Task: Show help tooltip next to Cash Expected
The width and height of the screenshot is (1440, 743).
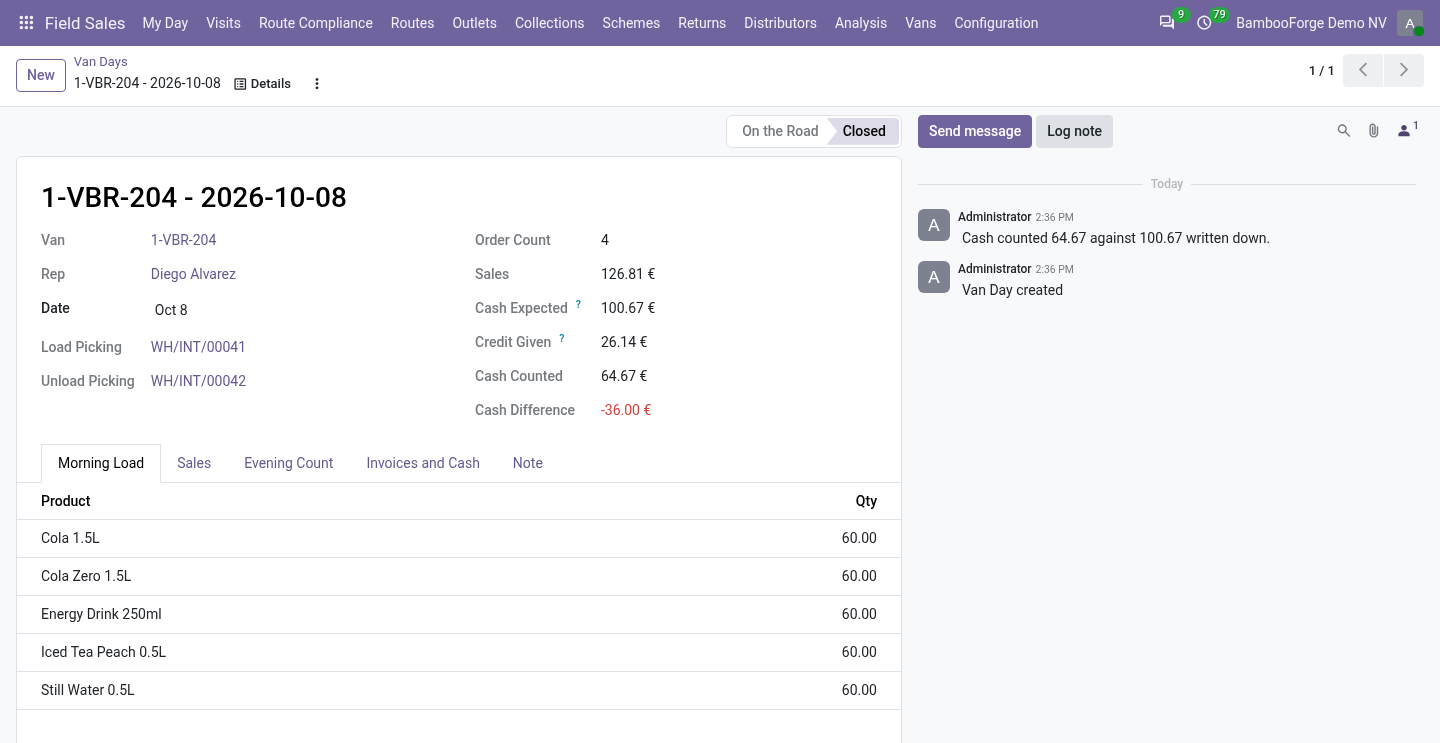Action: click(578, 304)
